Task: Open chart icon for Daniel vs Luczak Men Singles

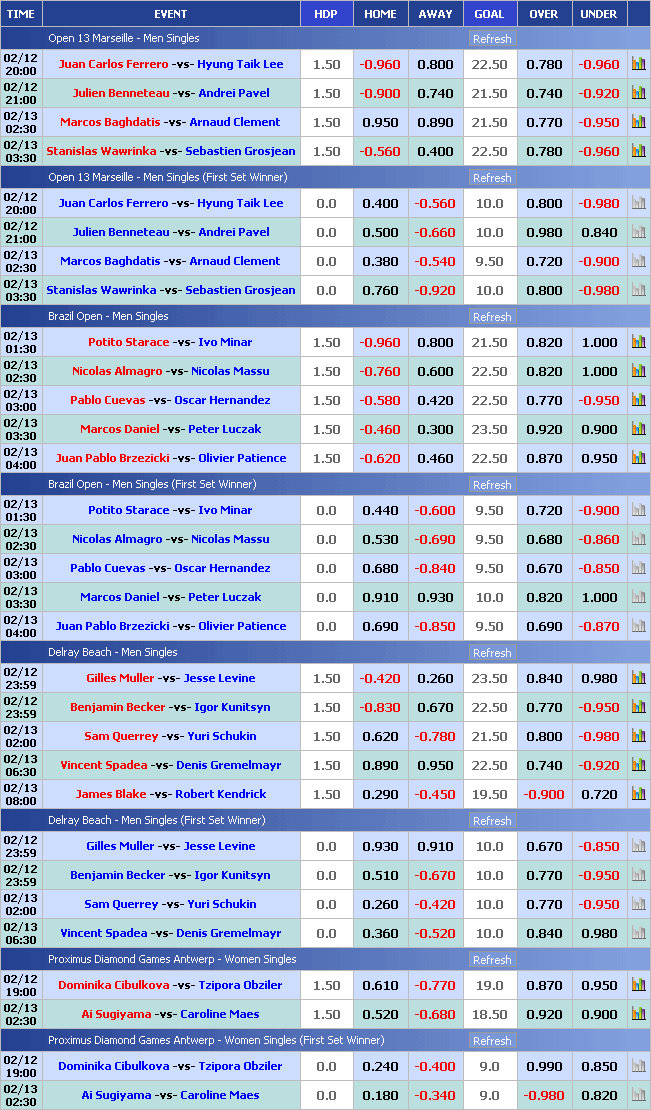Action: (x=638, y=429)
